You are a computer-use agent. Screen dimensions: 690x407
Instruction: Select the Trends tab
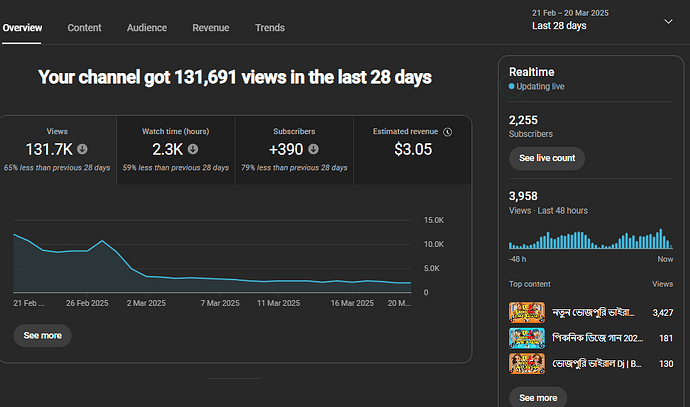(x=269, y=28)
